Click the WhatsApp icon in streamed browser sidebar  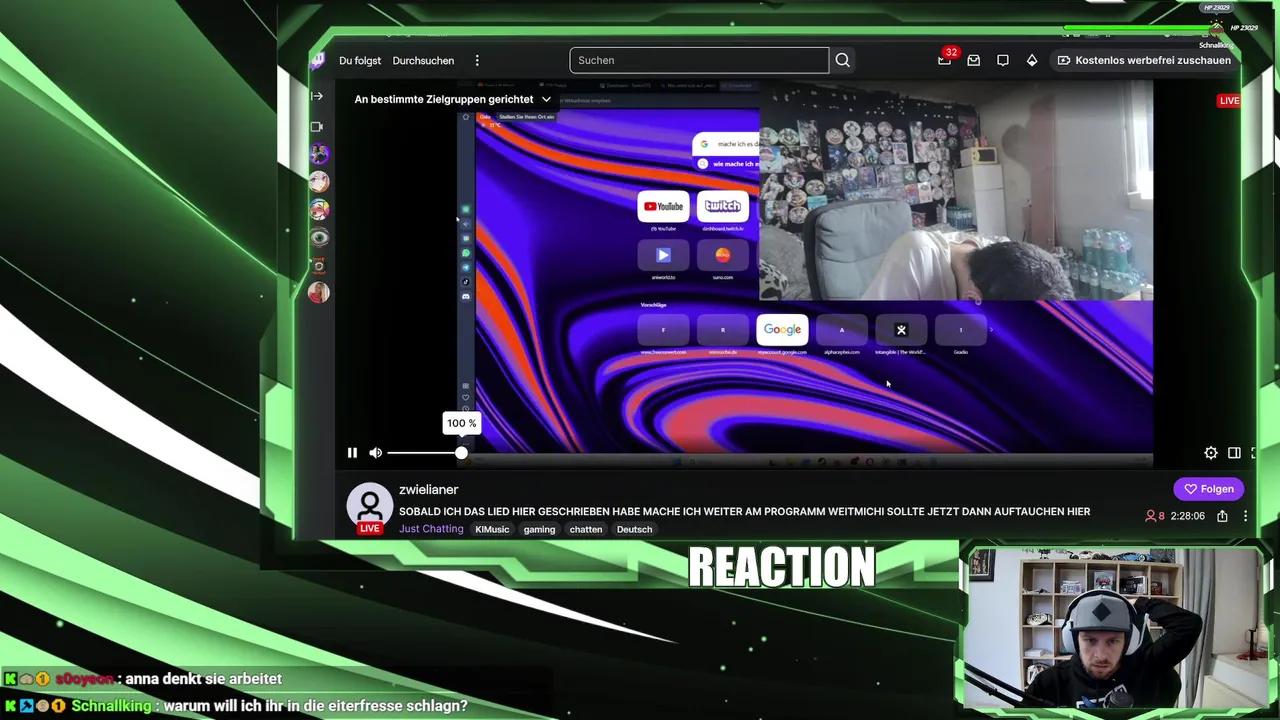point(465,253)
